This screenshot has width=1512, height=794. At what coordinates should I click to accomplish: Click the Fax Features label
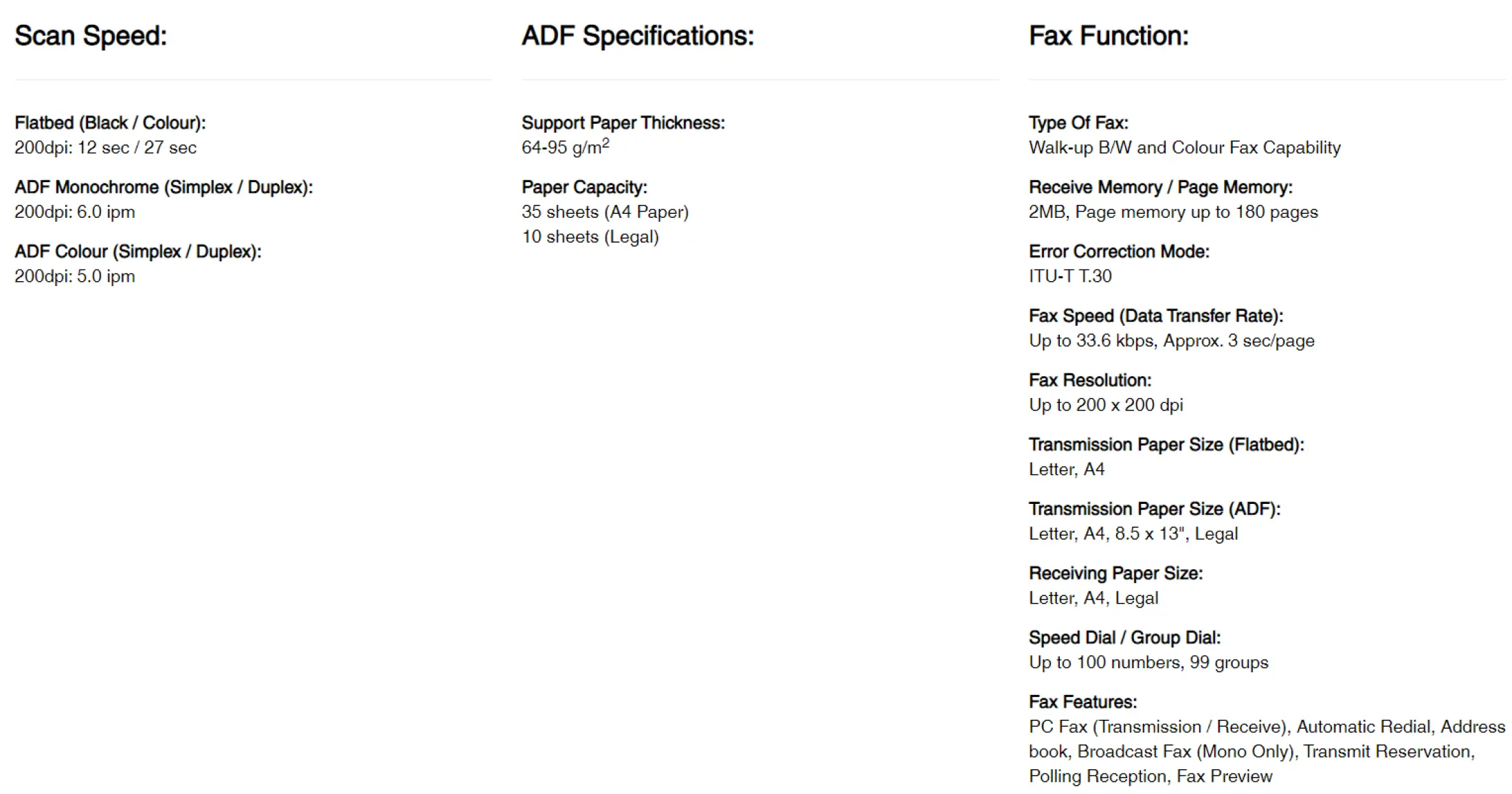pyautogui.click(x=1082, y=702)
